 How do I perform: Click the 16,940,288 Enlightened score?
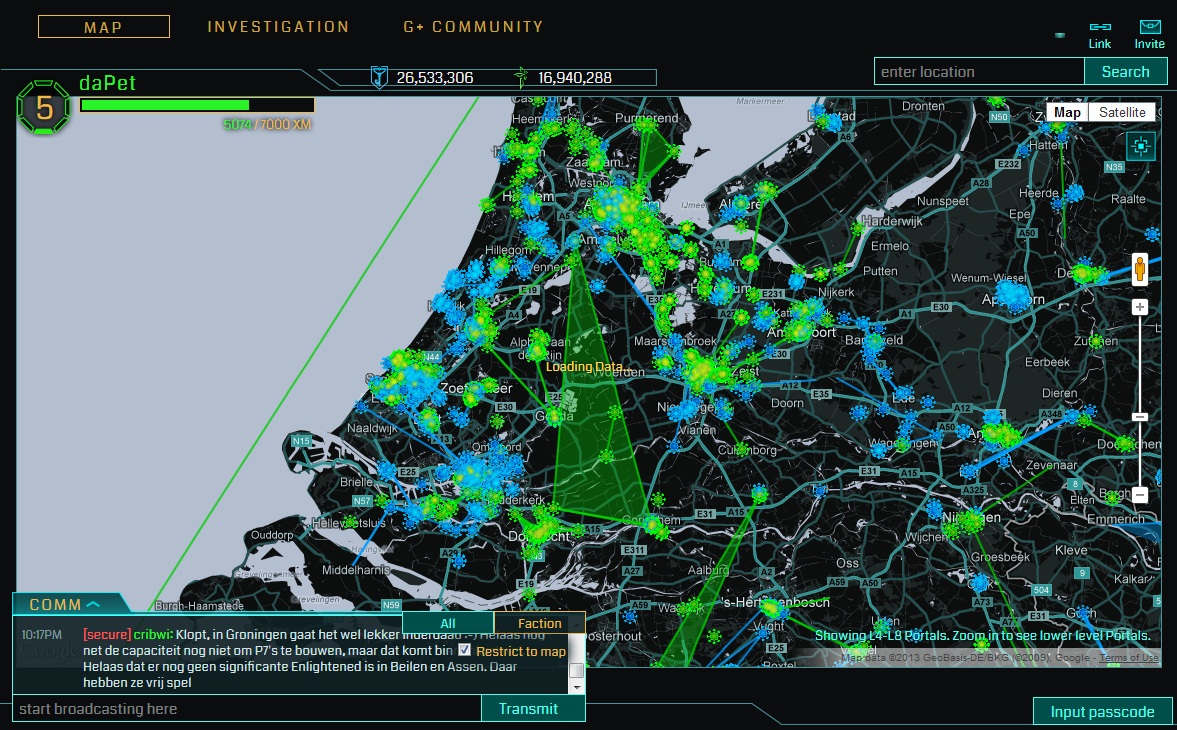574,77
